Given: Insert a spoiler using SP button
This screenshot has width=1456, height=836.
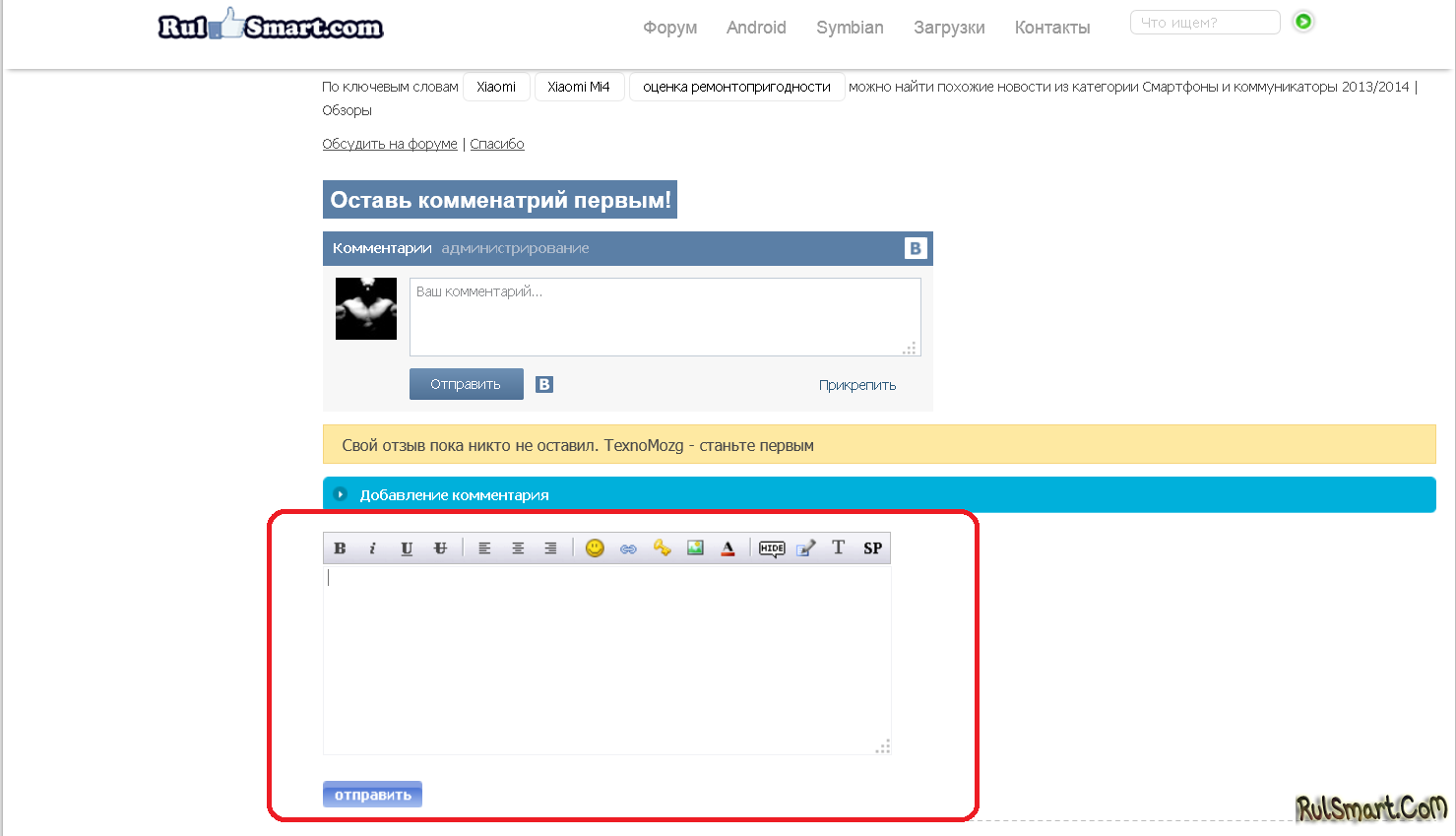Looking at the screenshot, I should [x=872, y=548].
